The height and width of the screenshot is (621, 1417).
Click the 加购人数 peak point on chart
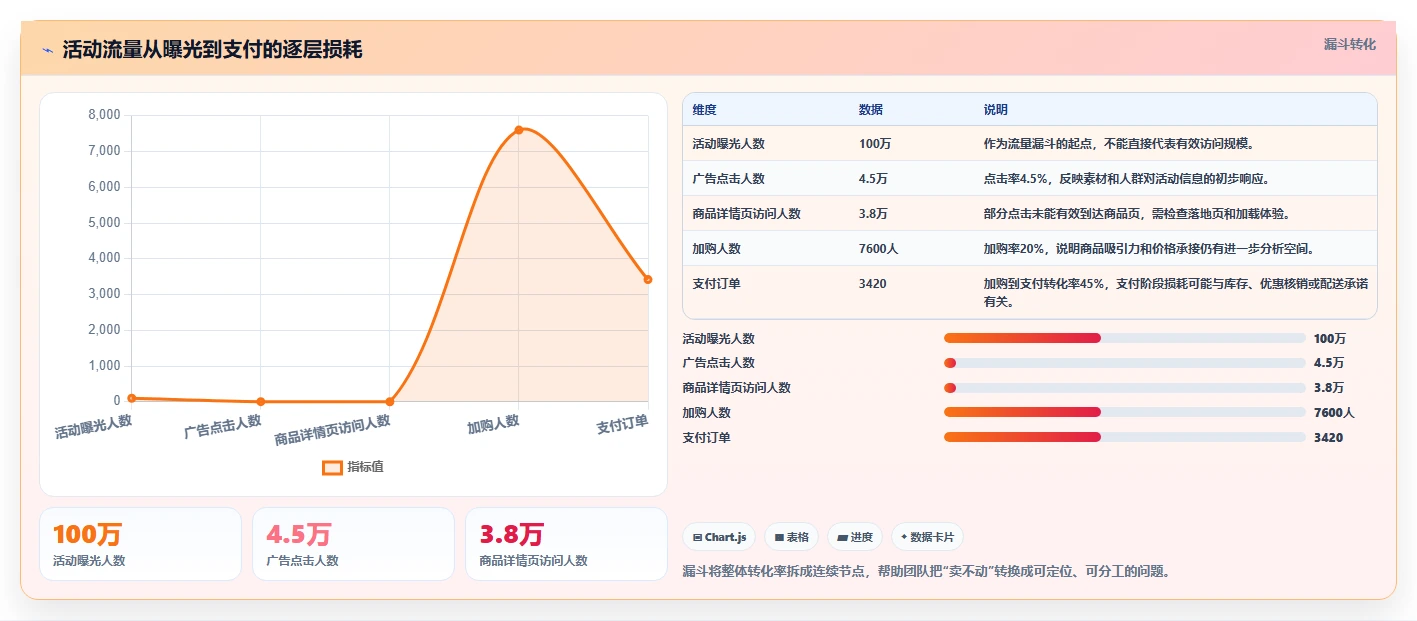click(518, 130)
